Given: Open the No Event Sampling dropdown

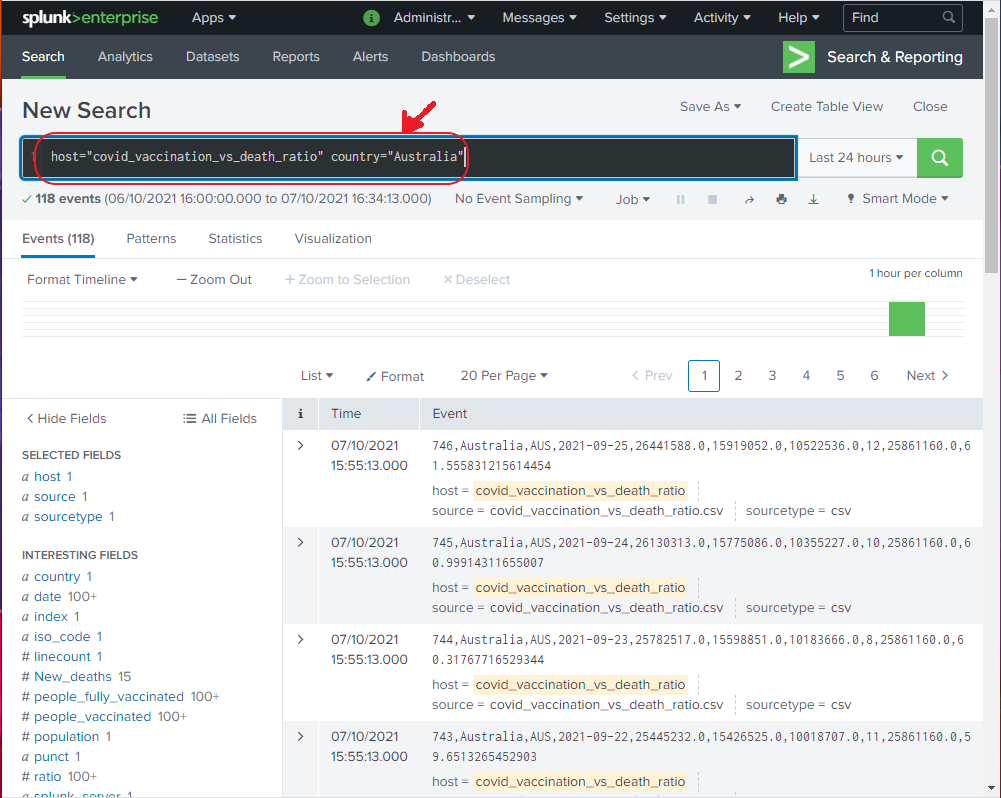Looking at the screenshot, I should (x=518, y=199).
